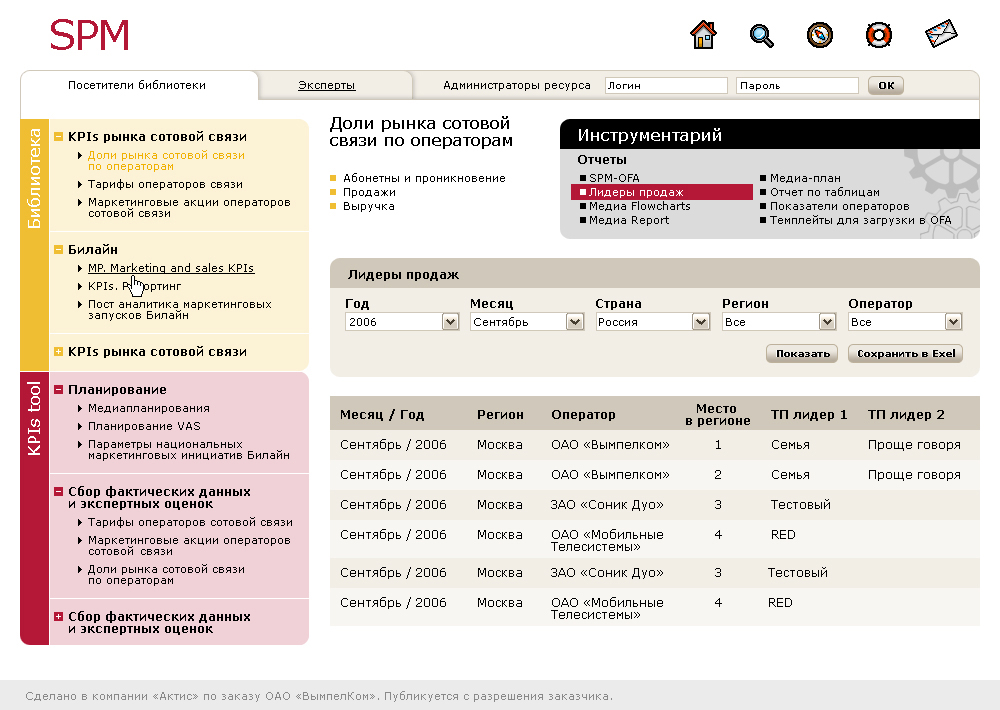Select the Посетители библиотеки tab

tap(137, 86)
